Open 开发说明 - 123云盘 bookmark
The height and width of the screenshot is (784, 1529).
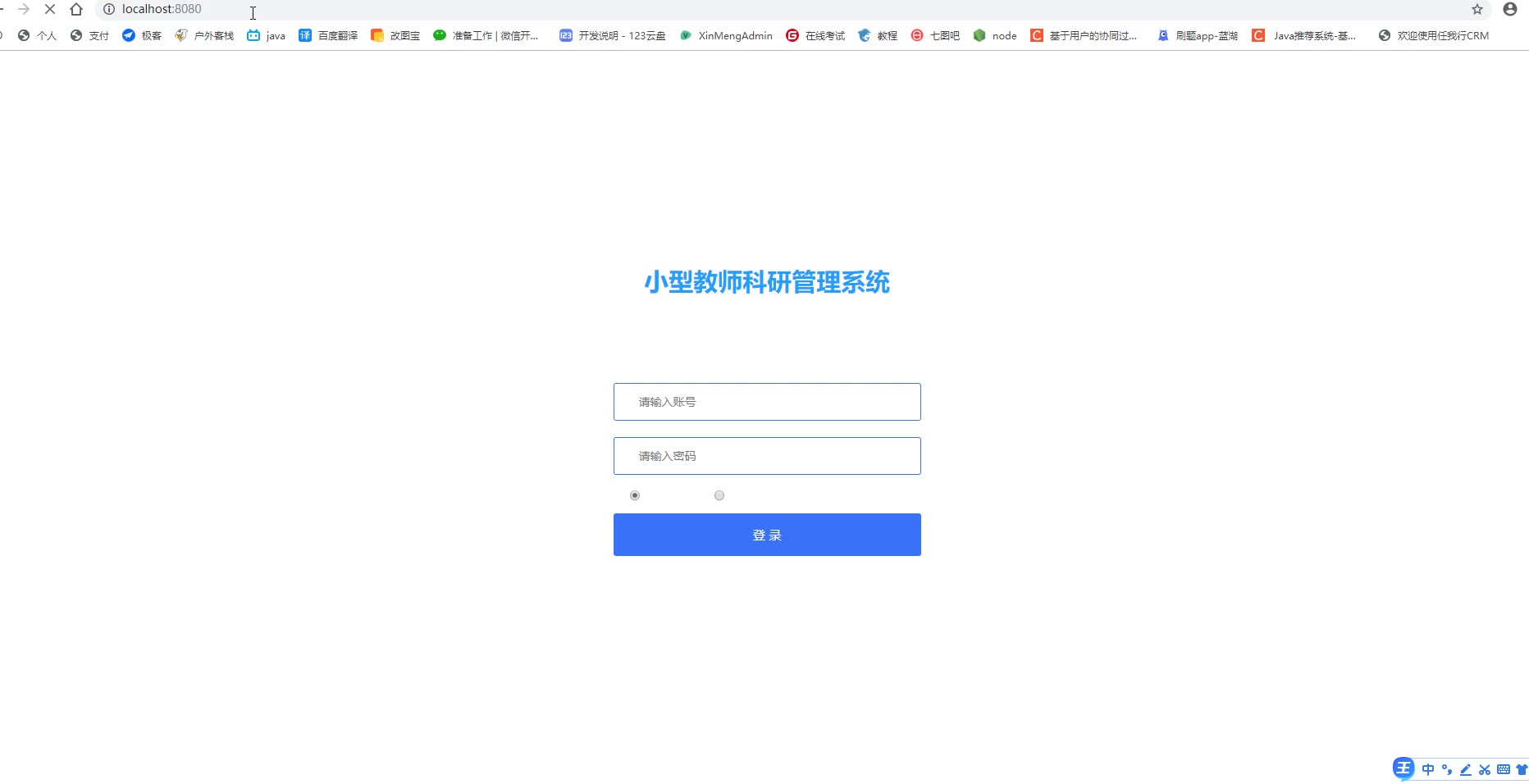coord(612,35)
